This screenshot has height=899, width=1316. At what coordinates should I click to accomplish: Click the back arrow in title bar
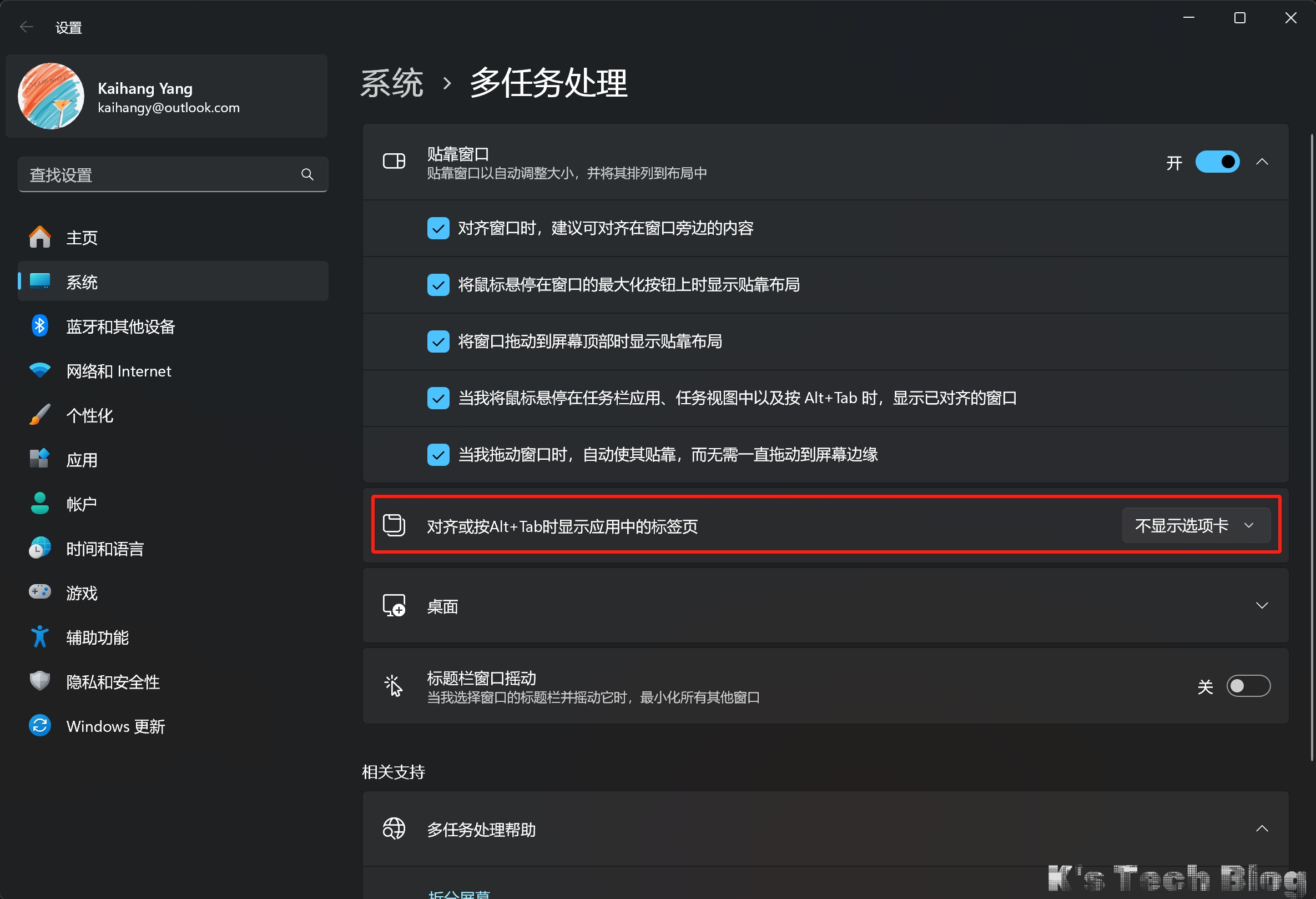click(27, 27)
